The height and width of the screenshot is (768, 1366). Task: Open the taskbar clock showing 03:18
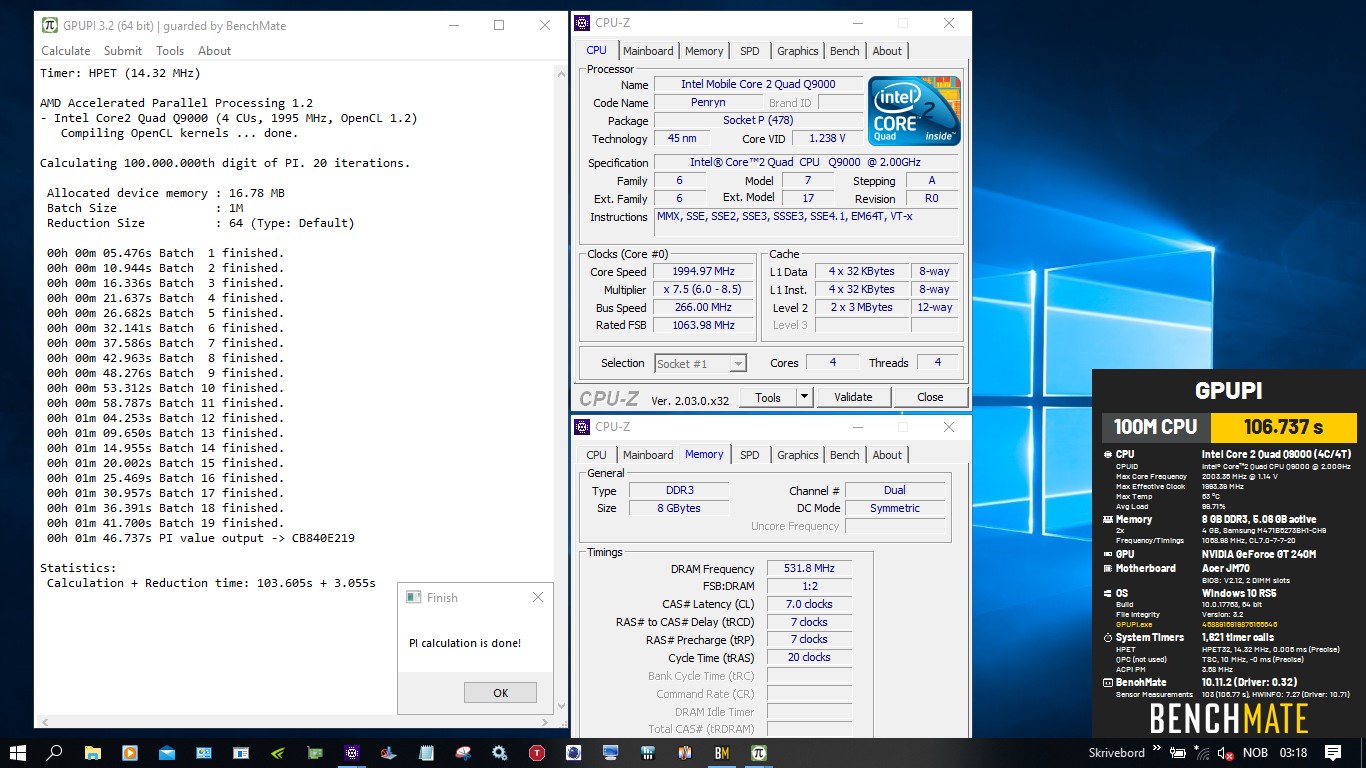(x=1293, y=753)
